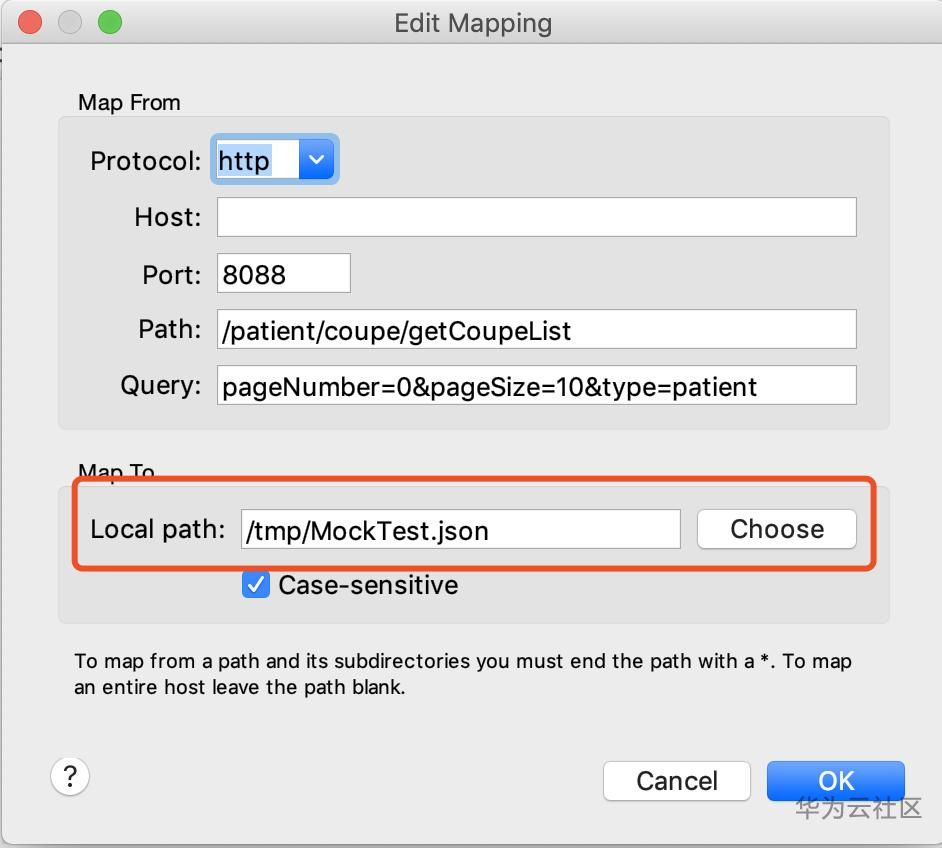Click the Local path field /tmp/MockTest.json
The height and width of the screenshot is (848, 942).
tap(460, 530)
